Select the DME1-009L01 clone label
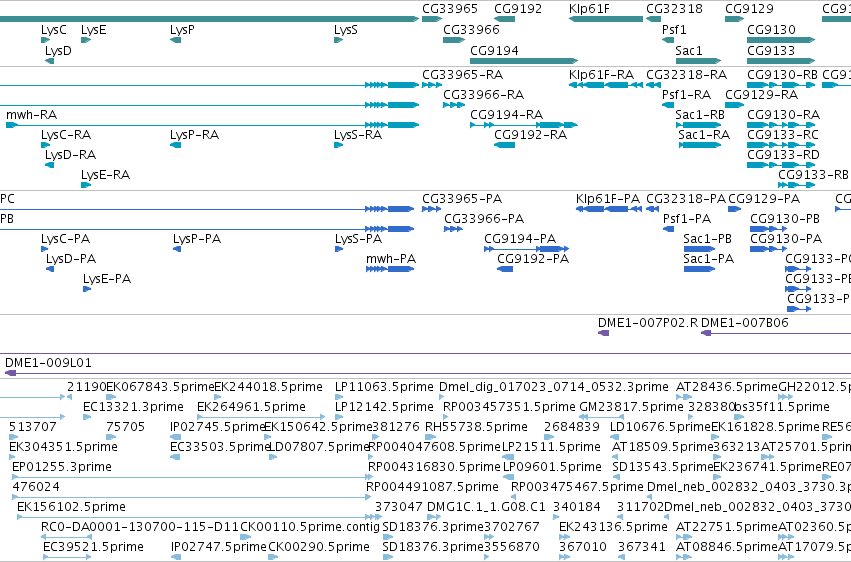 (x=48, y=363)
